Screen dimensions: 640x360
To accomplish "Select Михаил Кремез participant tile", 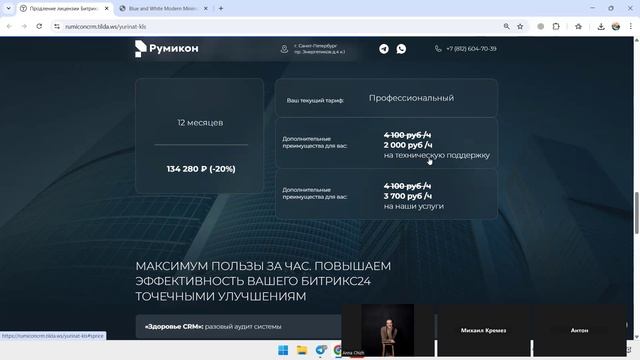I will pos(483,330).
